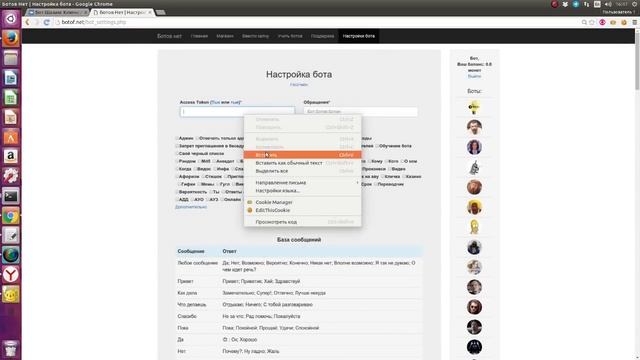Reload the page with the refresh icon

coord(47,22)
